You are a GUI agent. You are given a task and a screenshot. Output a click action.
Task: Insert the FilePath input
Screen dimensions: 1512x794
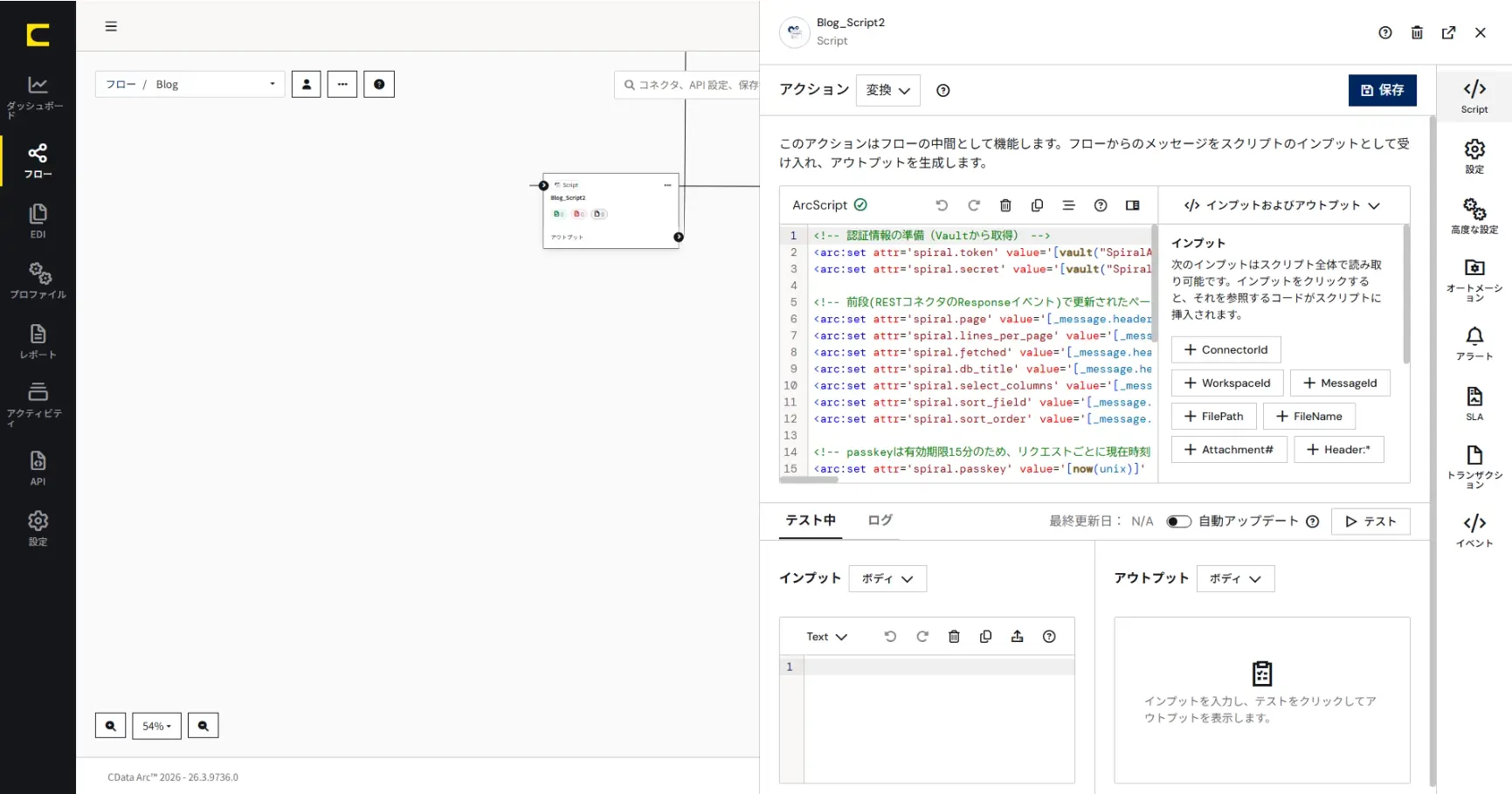pos(1213,416)
